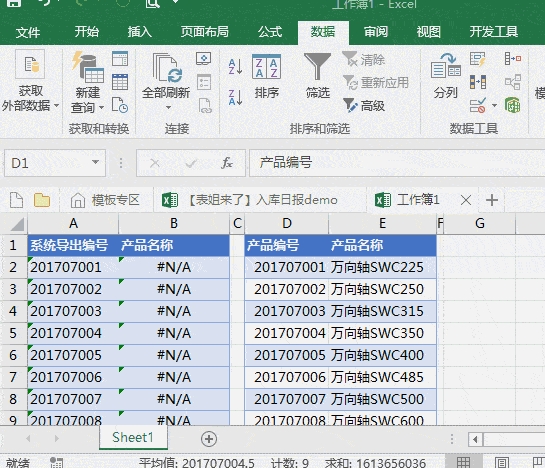
Task: Select column A header
Action: (73, 224)
